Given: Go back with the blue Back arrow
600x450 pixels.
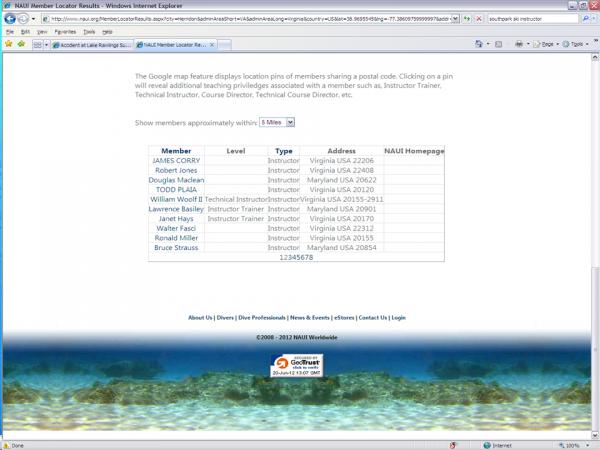Looking at the screenshot, I should pyautogui.click(x=10, y=18).
